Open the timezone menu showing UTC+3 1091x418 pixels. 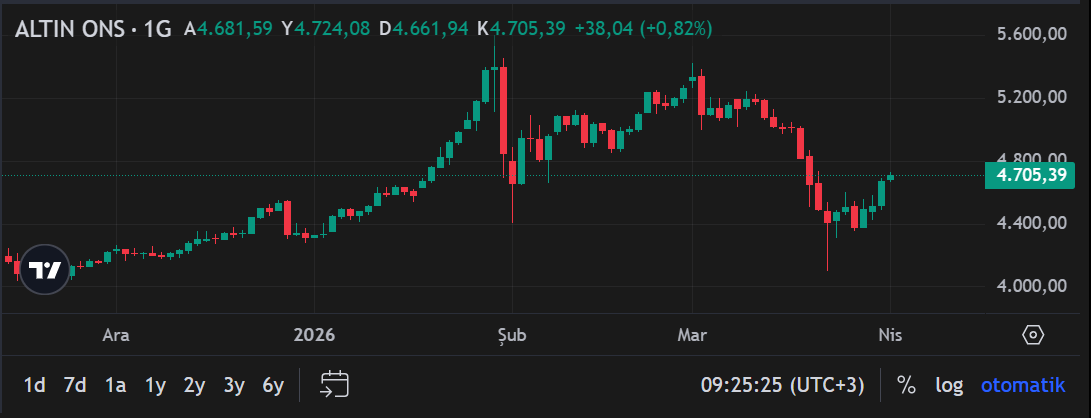coord(783,385)
